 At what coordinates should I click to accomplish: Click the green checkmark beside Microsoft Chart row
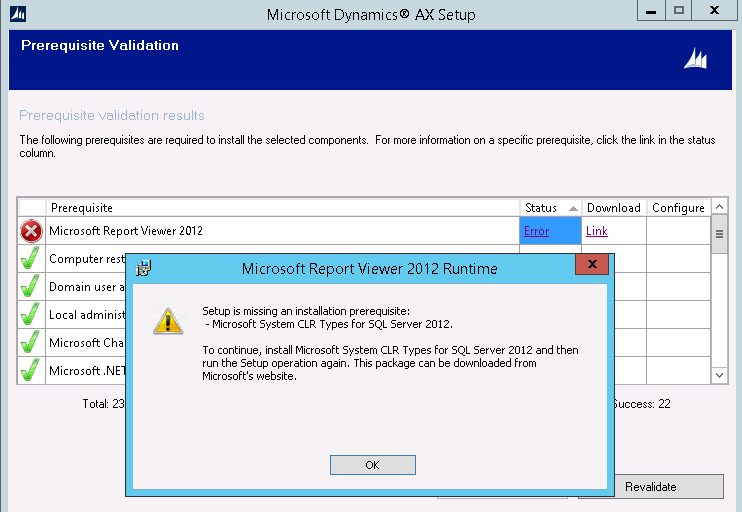[30, 342]
